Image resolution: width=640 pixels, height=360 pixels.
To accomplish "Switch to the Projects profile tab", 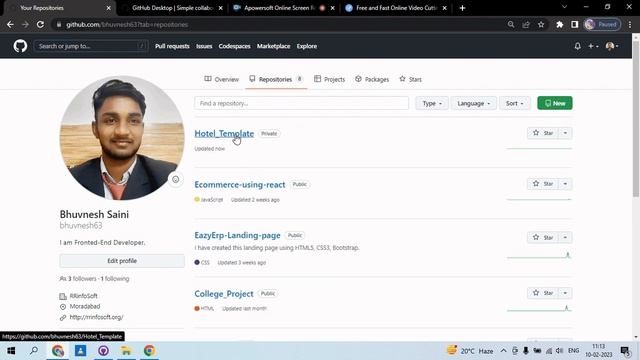I will [x=330, y=79].
